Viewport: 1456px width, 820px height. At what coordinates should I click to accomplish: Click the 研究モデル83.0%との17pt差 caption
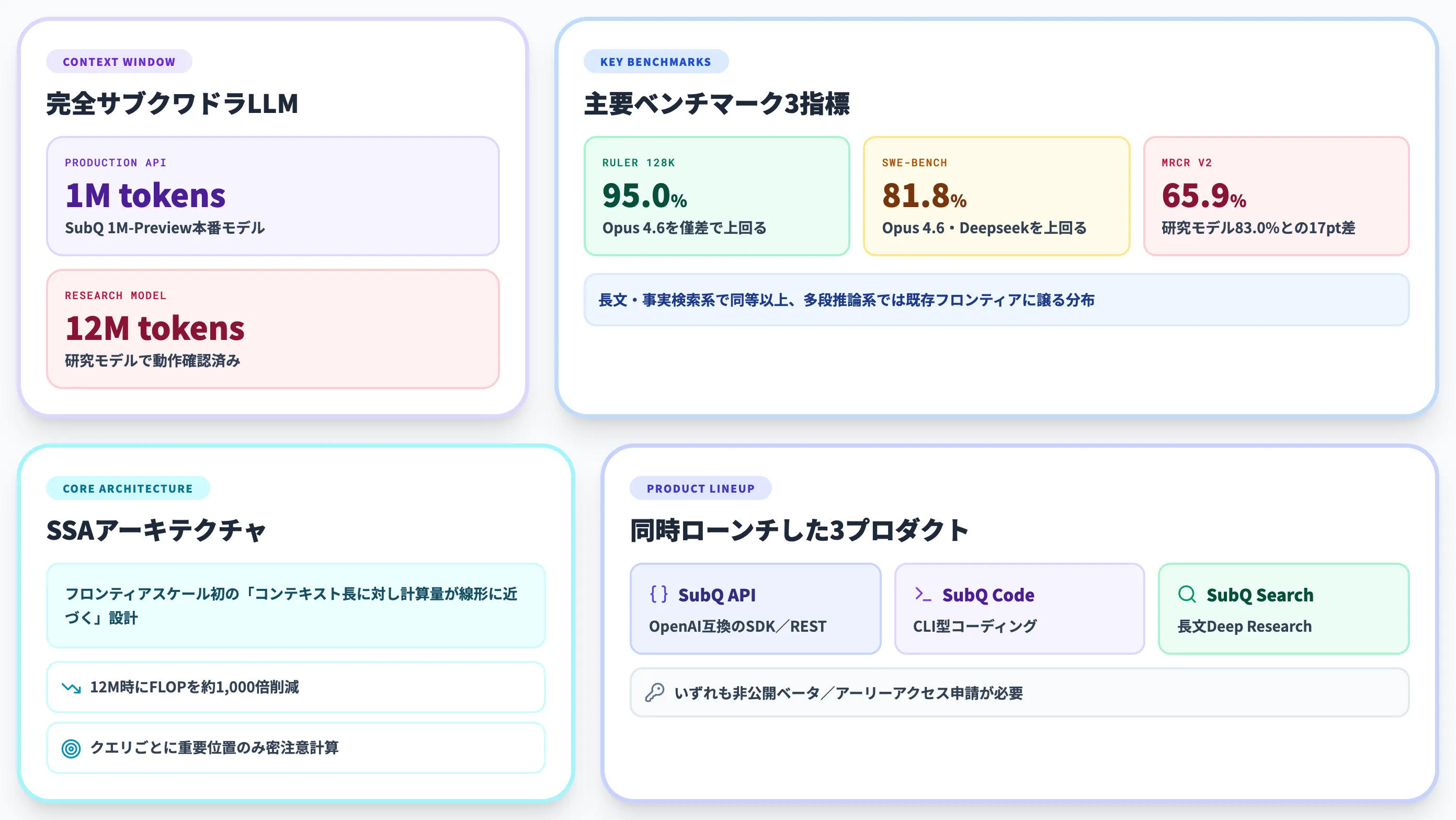[x=1258, y=227]
